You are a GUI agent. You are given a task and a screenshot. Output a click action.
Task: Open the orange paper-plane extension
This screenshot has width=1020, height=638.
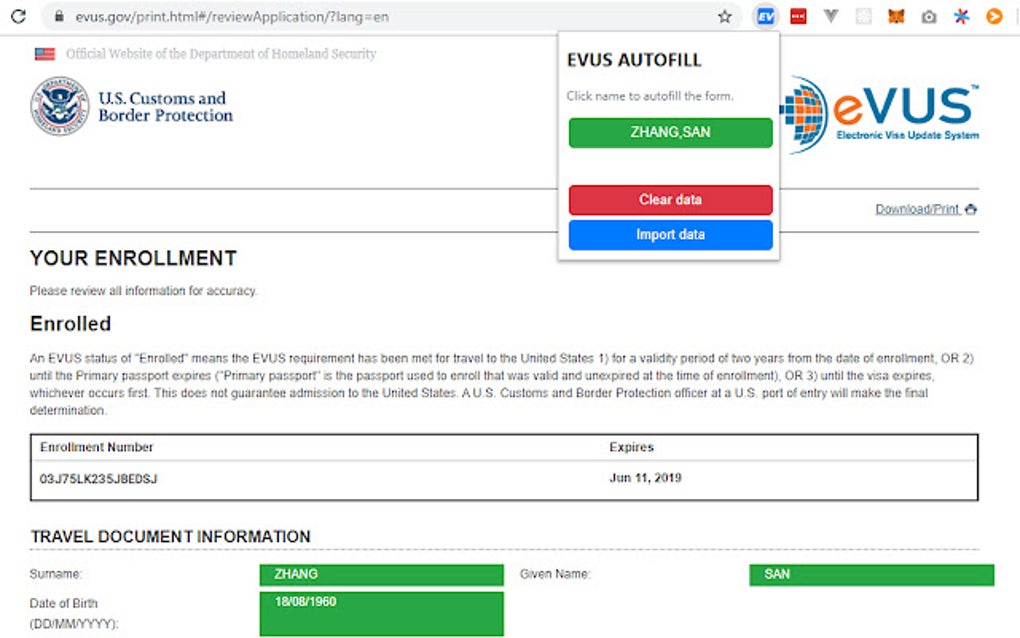(x=992, y=16)
